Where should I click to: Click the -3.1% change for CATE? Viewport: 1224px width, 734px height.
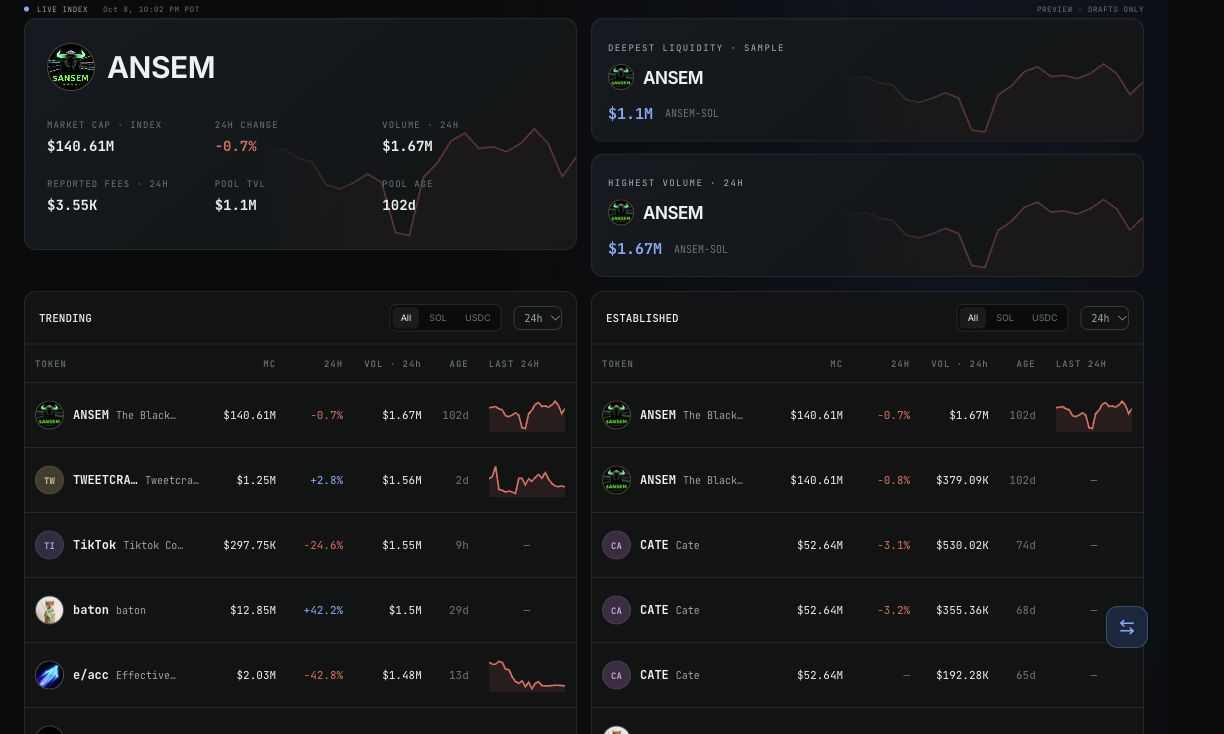click(x=894, y=545)
